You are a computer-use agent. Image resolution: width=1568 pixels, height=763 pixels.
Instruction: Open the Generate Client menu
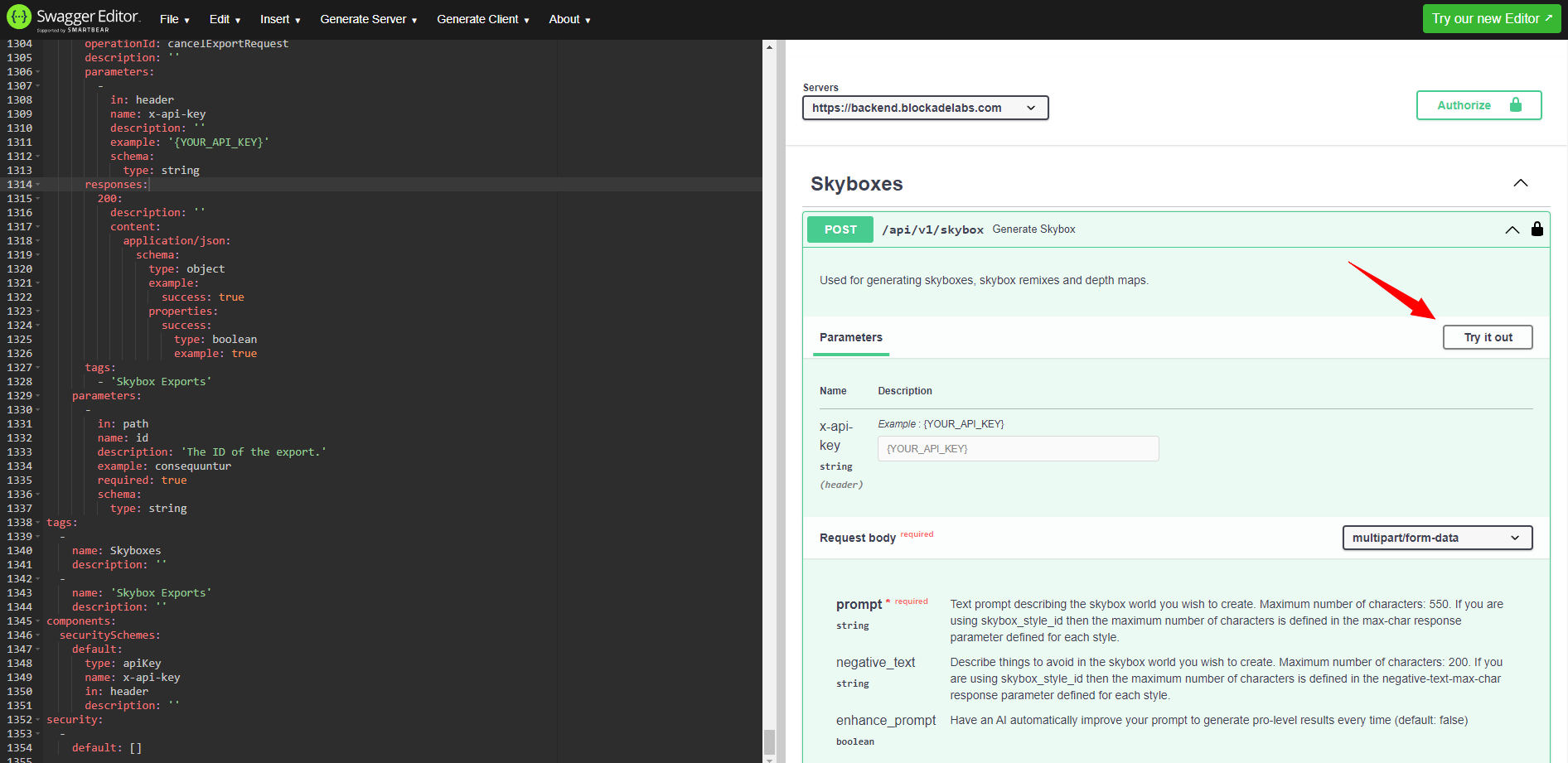482,19
